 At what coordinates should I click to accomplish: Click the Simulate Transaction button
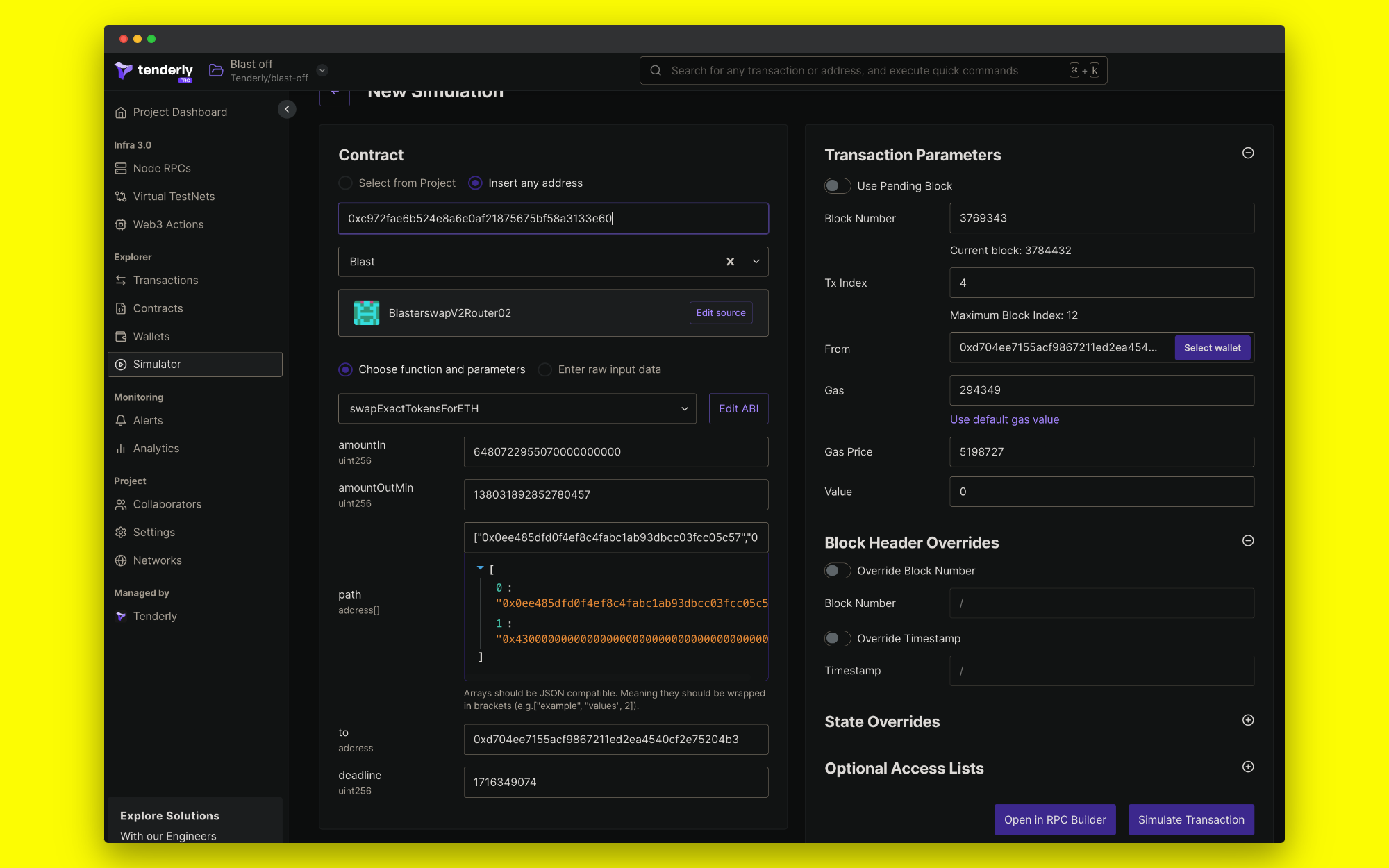point(1191,819)
